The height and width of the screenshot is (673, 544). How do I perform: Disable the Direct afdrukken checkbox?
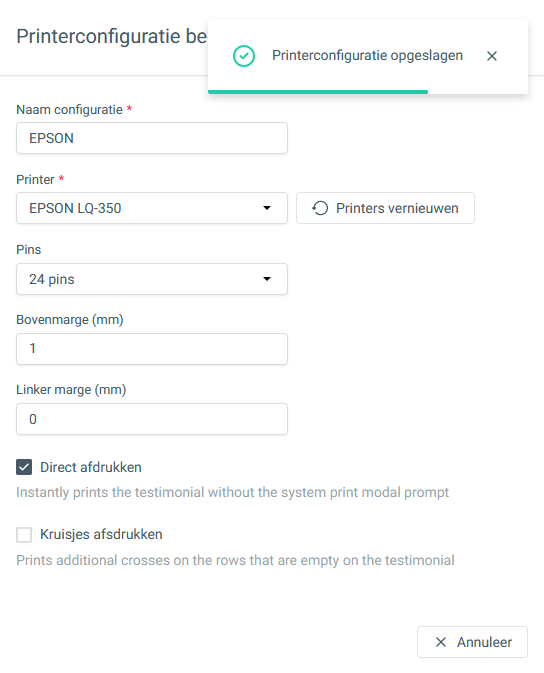pyautogui.click(x=24, y=467)
